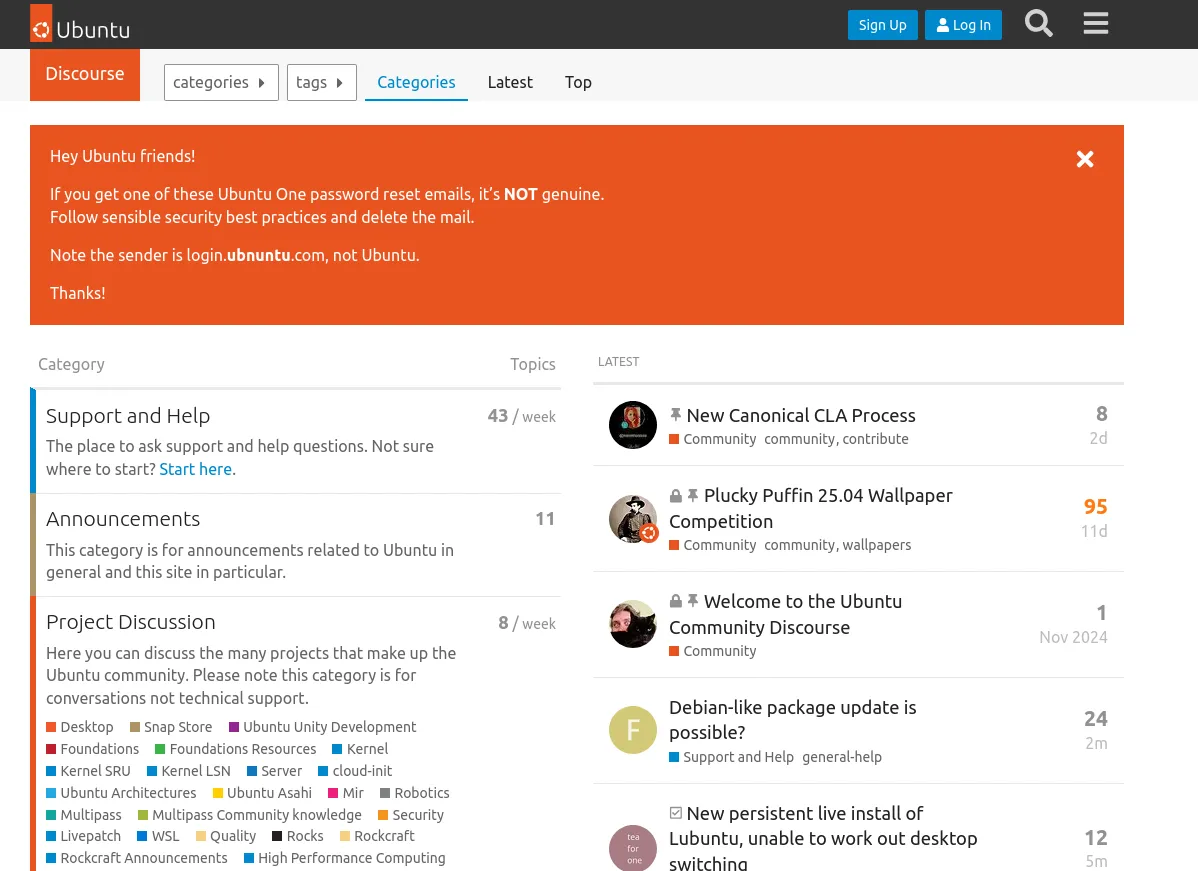The height and width of the screenshot is (871, 1198).
Task: Select the Categories tab
Action: pos(416,82)
